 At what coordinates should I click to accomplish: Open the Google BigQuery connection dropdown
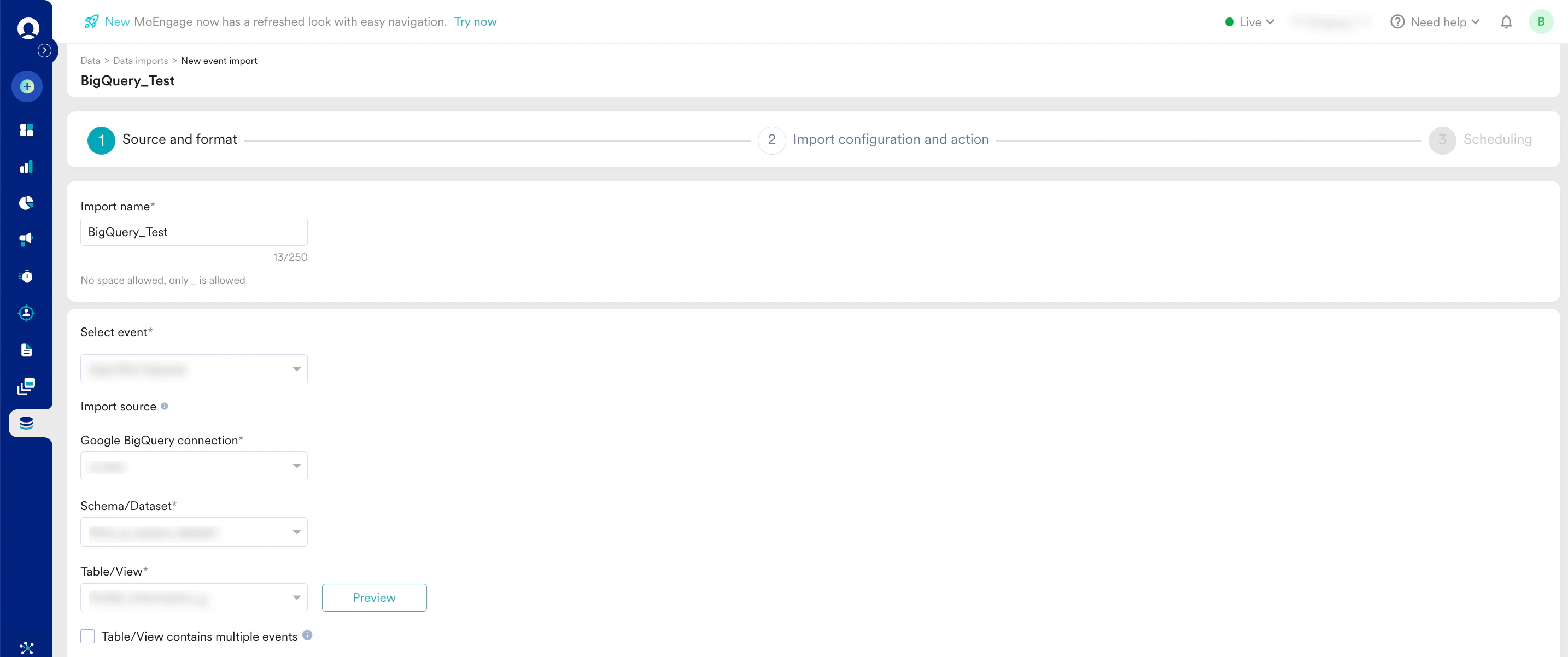click(x=194, y=466)
